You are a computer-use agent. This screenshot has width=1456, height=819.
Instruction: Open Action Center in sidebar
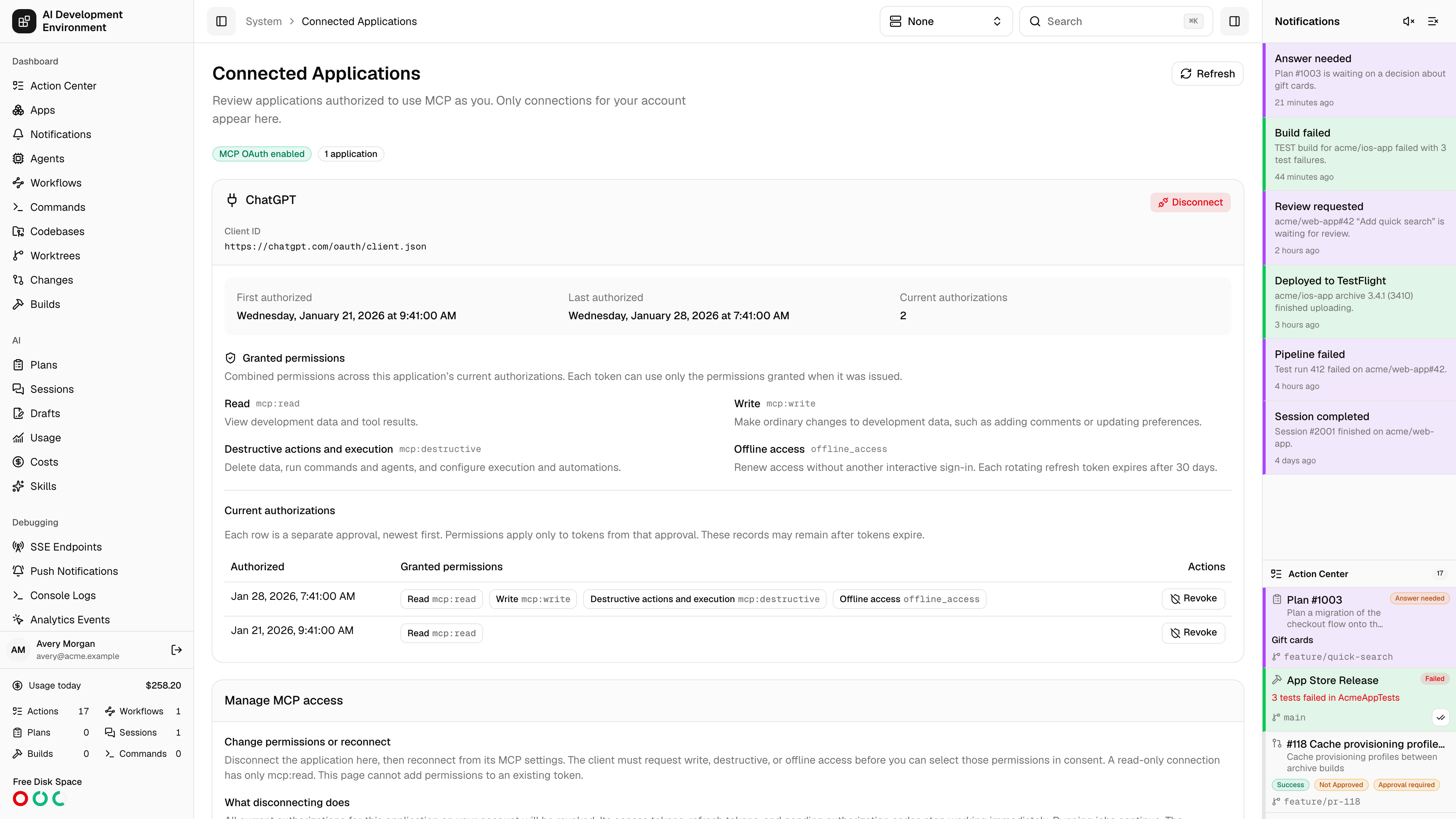coord(97,86)
